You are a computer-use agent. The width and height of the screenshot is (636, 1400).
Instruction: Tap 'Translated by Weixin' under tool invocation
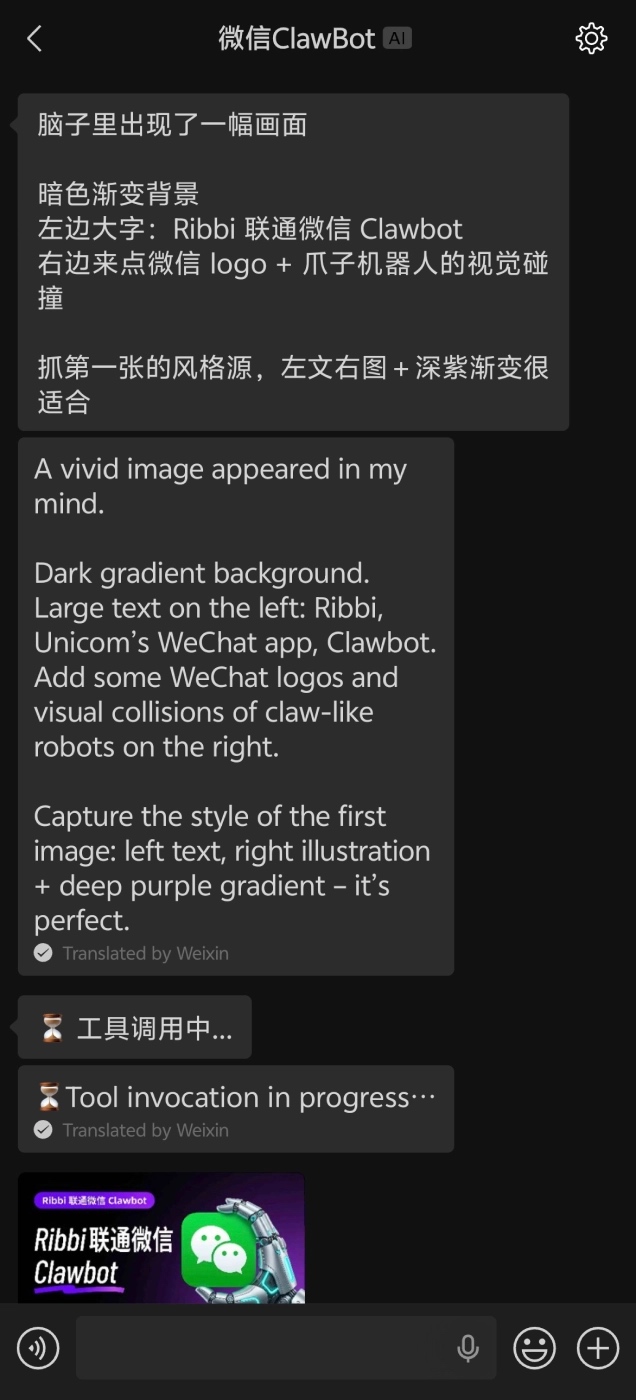(x=145, y=1130)
